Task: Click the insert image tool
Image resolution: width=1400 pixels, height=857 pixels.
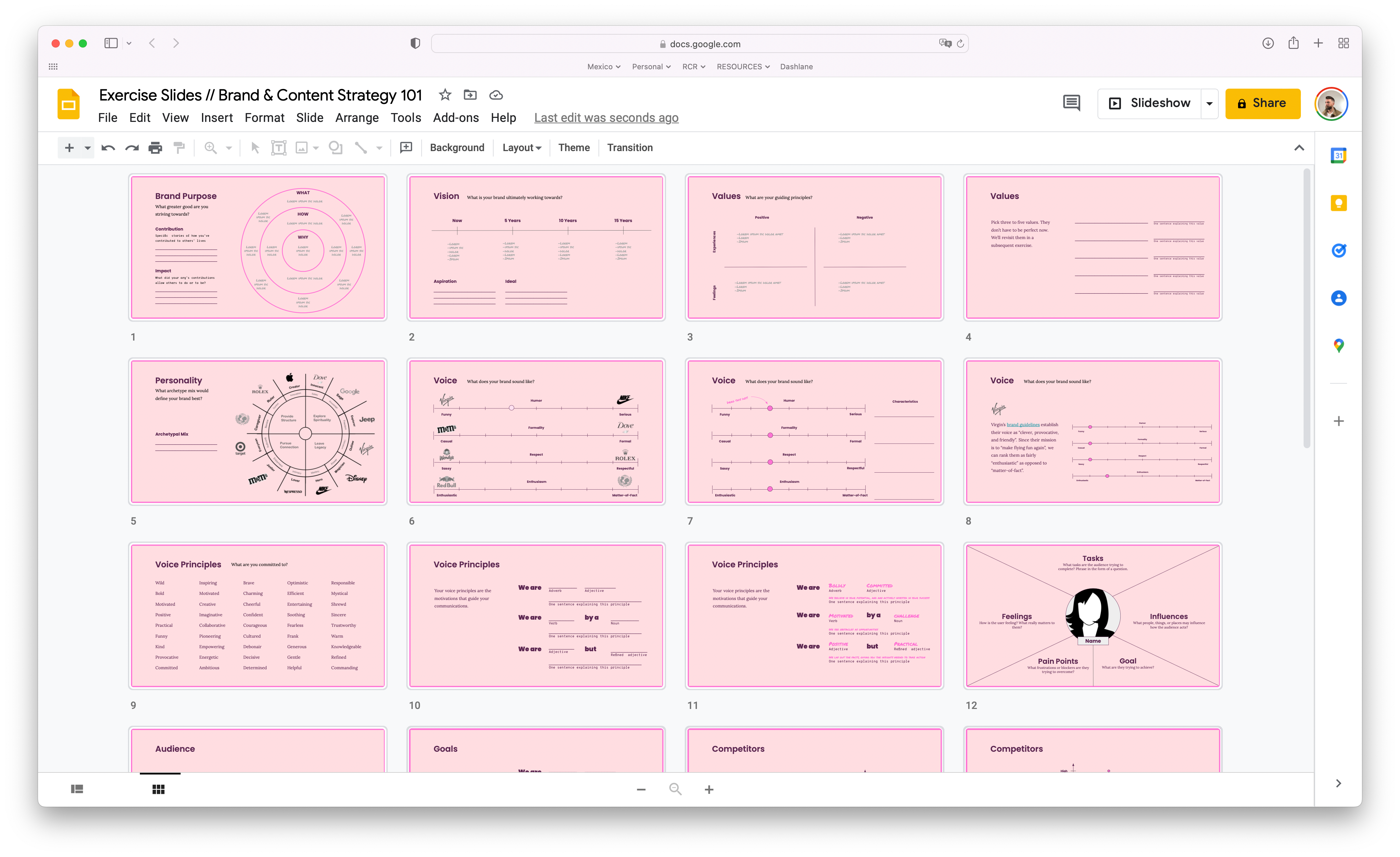Action: tap(302, 148)
